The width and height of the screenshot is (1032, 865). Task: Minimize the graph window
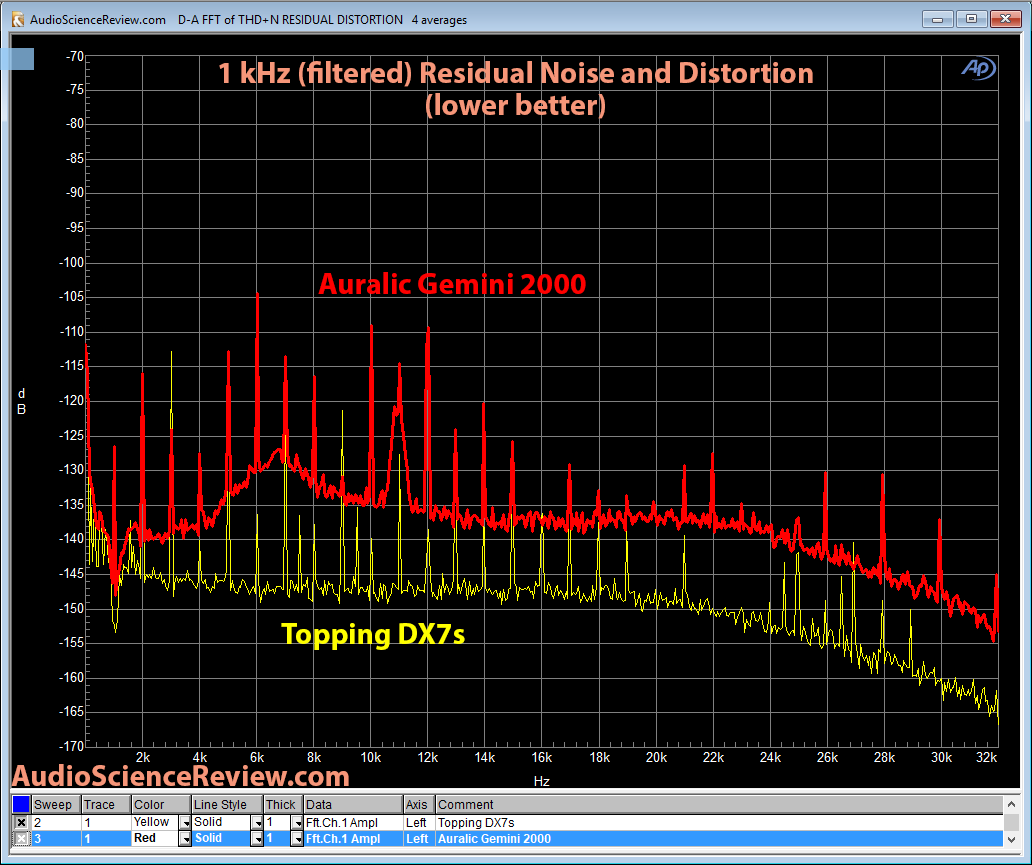pyautogui.click(x=937, y=18)
